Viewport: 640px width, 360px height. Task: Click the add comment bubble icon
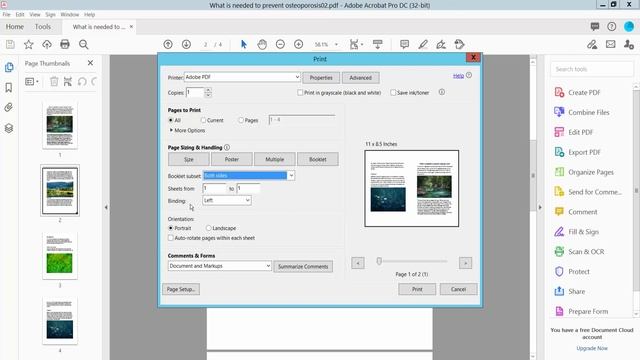pyautogui.click(x=404, y=44)
